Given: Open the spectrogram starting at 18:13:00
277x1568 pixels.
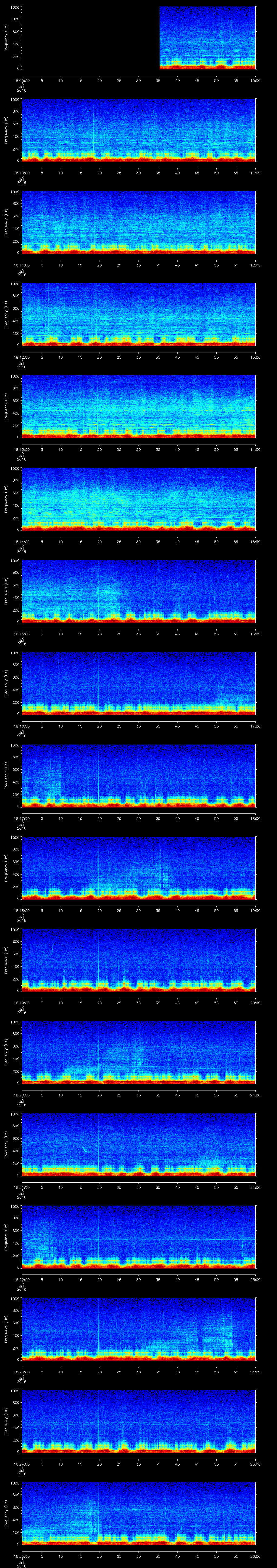Looking at the screenshot, I should [138, 407].
